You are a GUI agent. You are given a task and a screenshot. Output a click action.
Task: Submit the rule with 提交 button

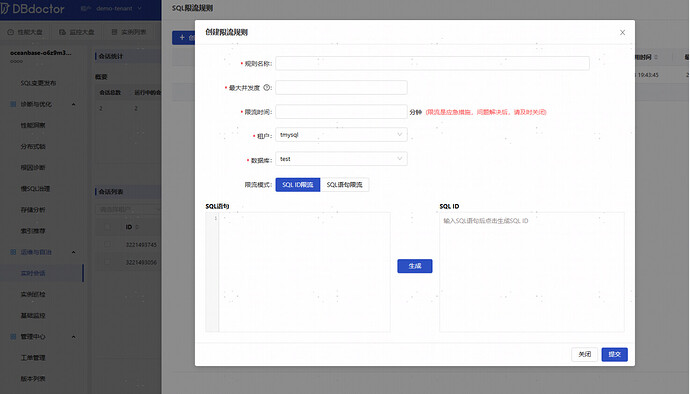tap(614, 354)
